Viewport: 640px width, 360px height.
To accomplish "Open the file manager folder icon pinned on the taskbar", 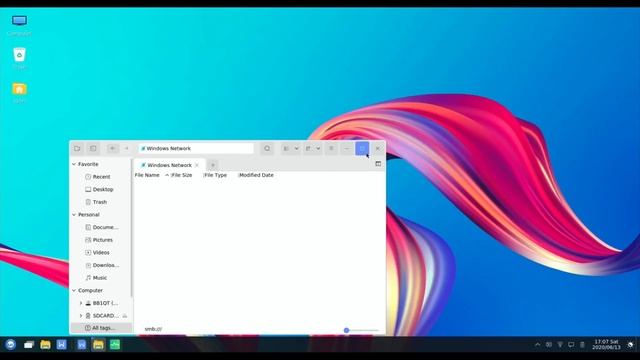I will [45, 345].
